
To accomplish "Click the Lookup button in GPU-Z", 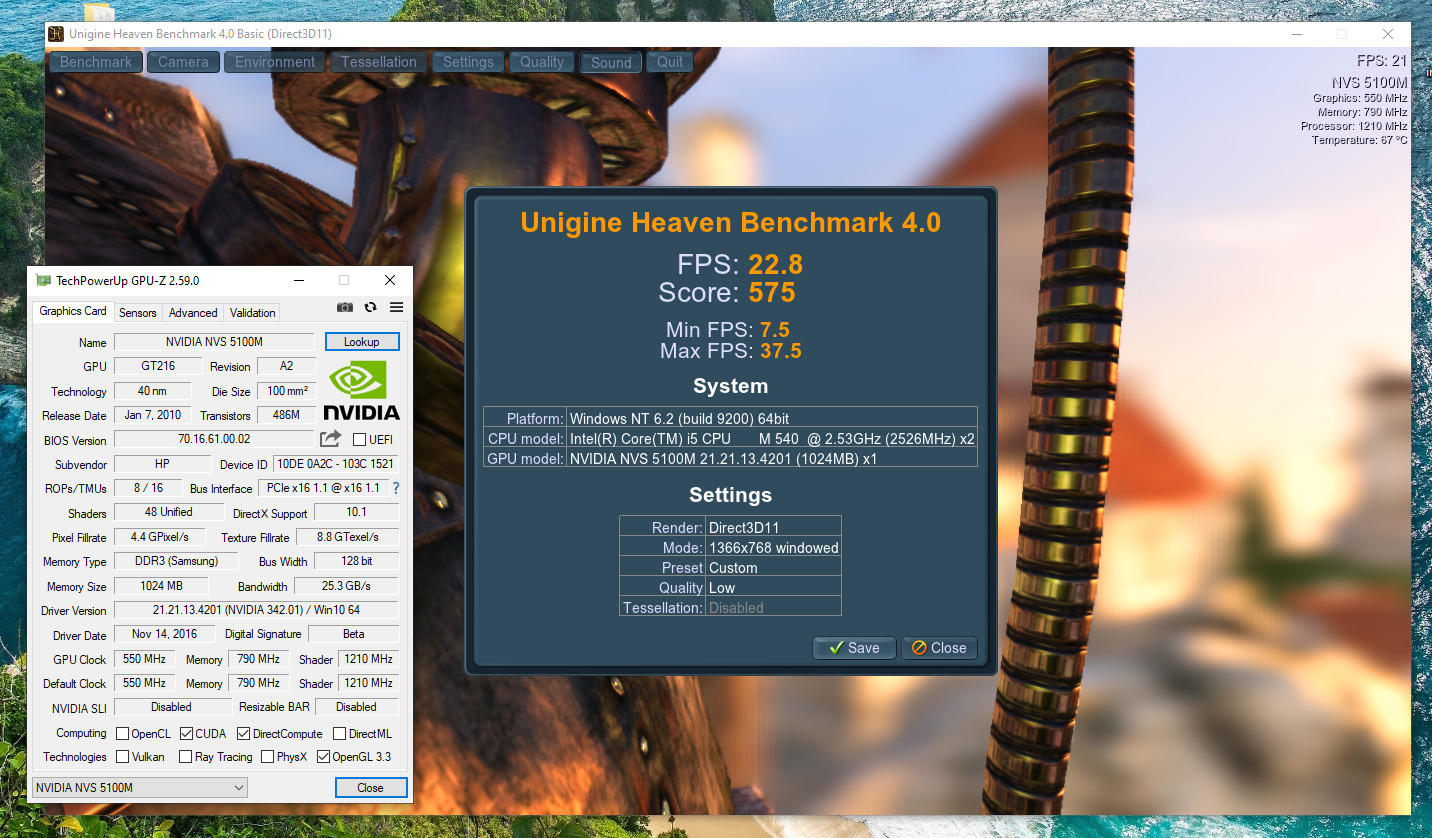I will click(x=362, y=342).
